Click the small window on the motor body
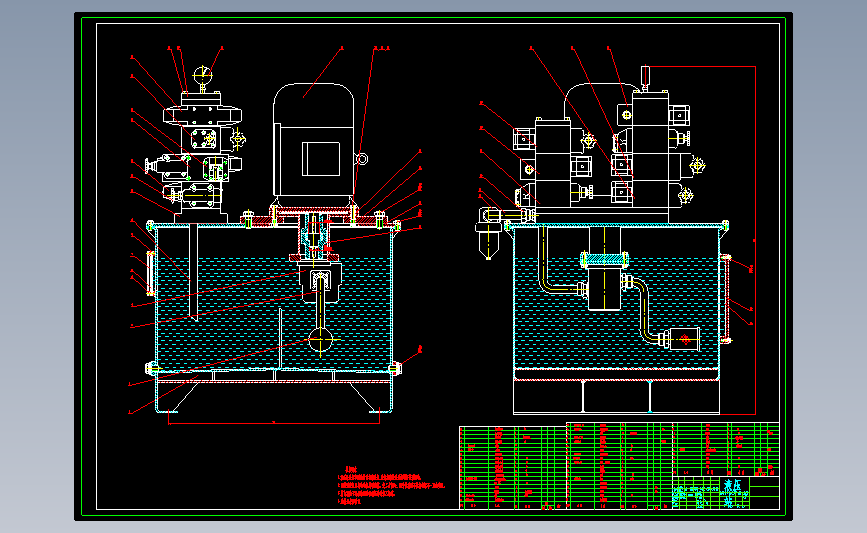The image size is (867, 533). tap(321, 159)
